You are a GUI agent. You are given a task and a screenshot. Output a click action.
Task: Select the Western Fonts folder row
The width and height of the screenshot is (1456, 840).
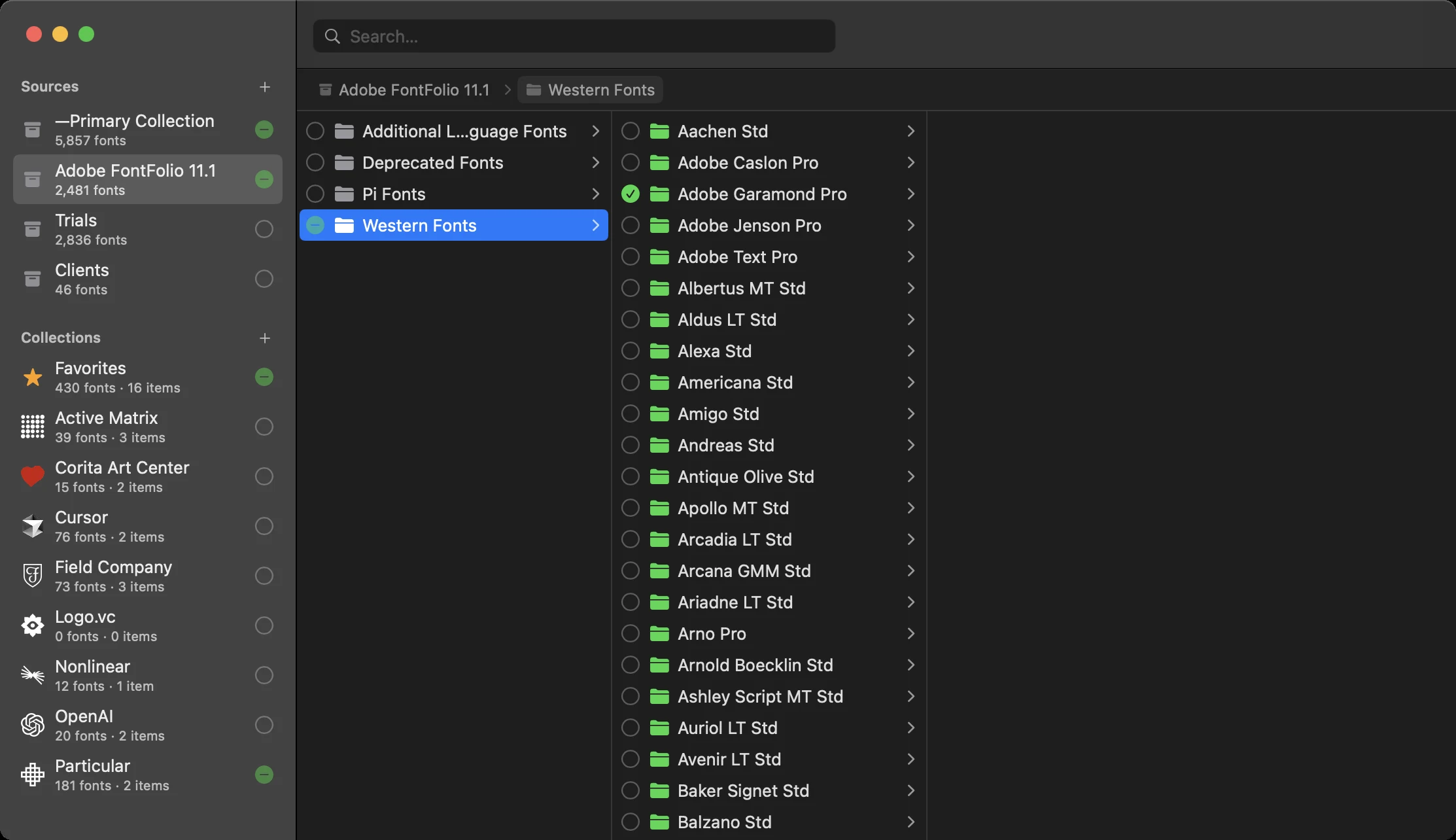pos(454,226)
